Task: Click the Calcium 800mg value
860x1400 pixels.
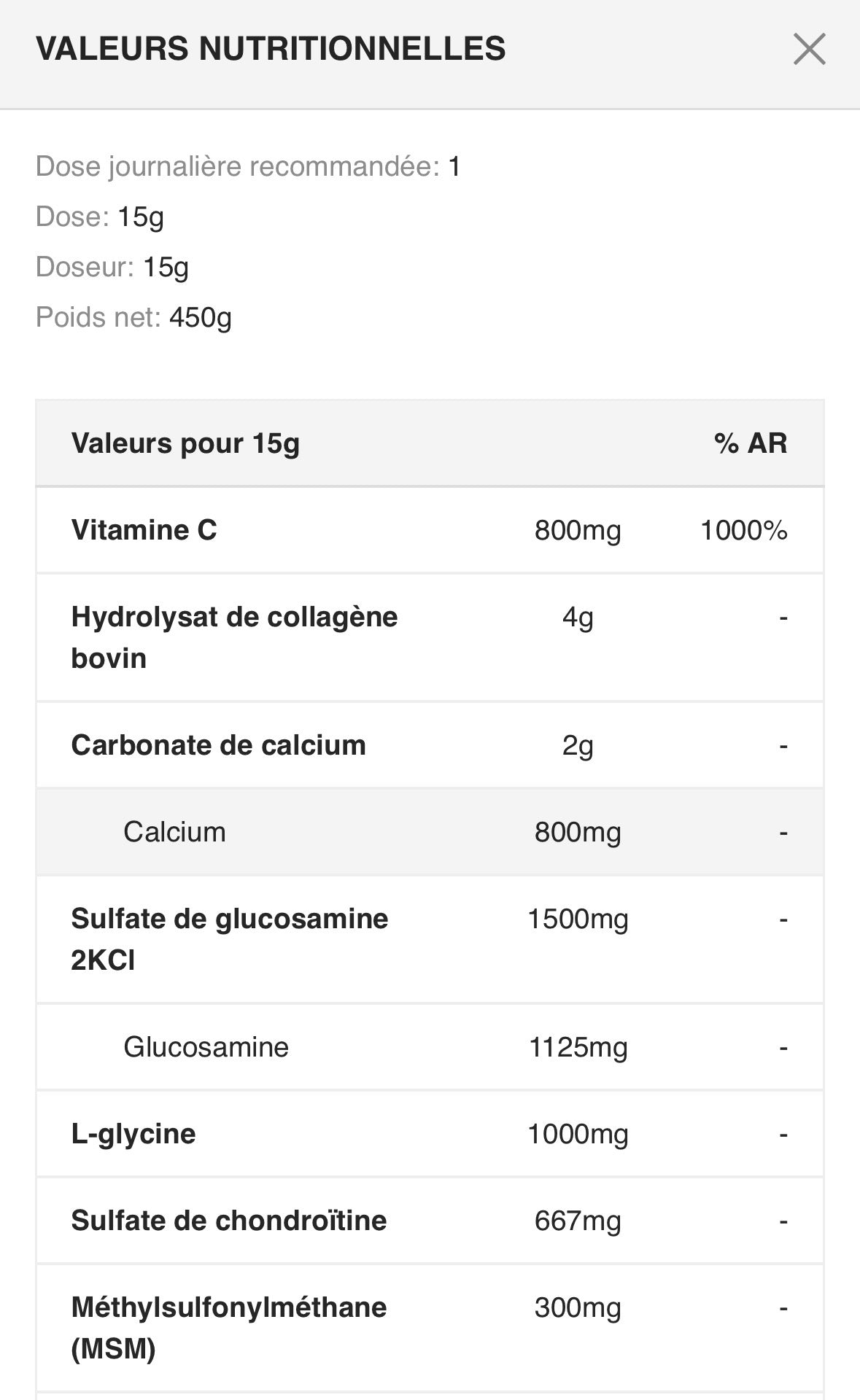Action: (578, 832)
